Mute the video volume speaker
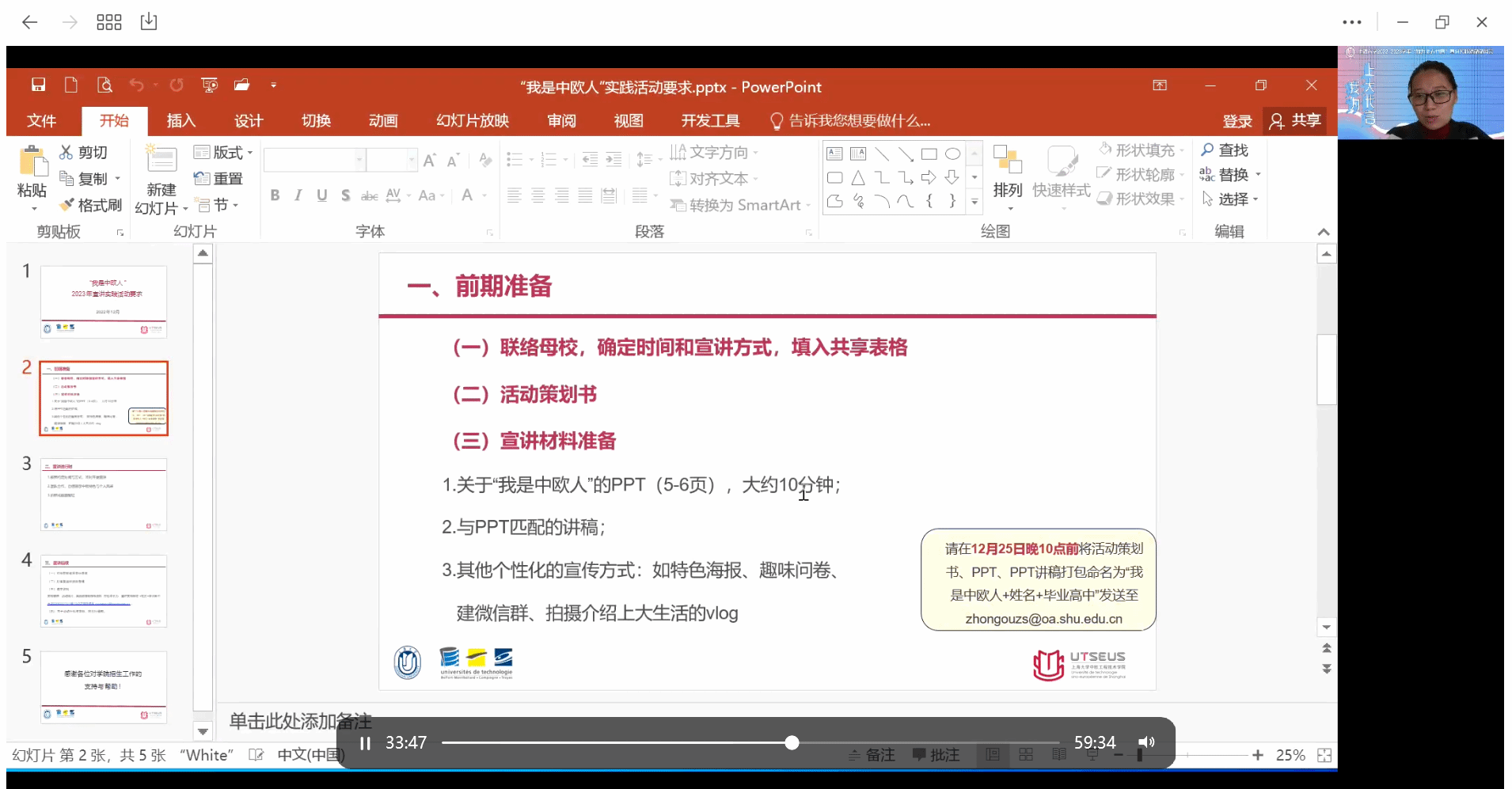Image resolution: width=1512 pixels, height=789 pixels. coord(1146,742)
